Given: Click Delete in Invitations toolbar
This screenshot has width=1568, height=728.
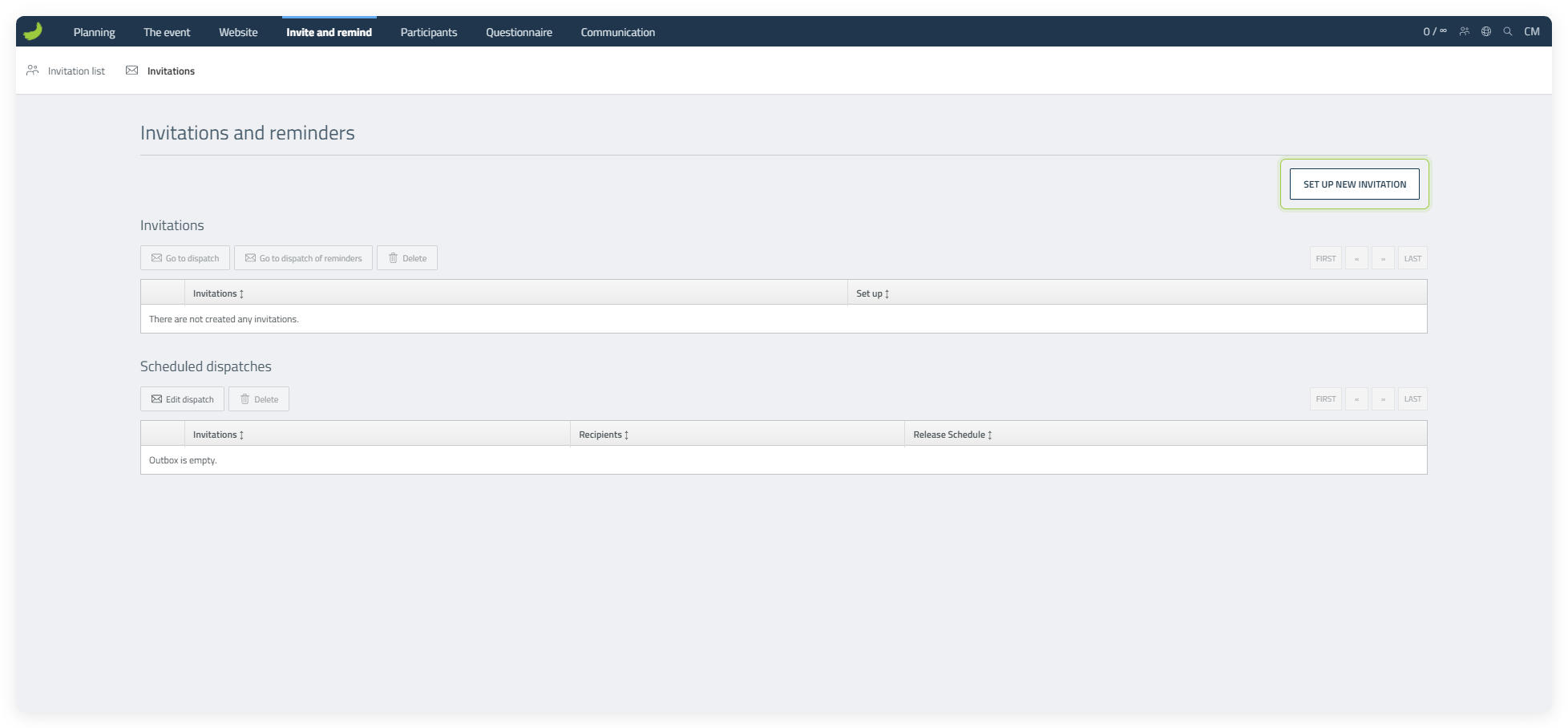Looking at the screenshot, I should [x=407, y=258].
